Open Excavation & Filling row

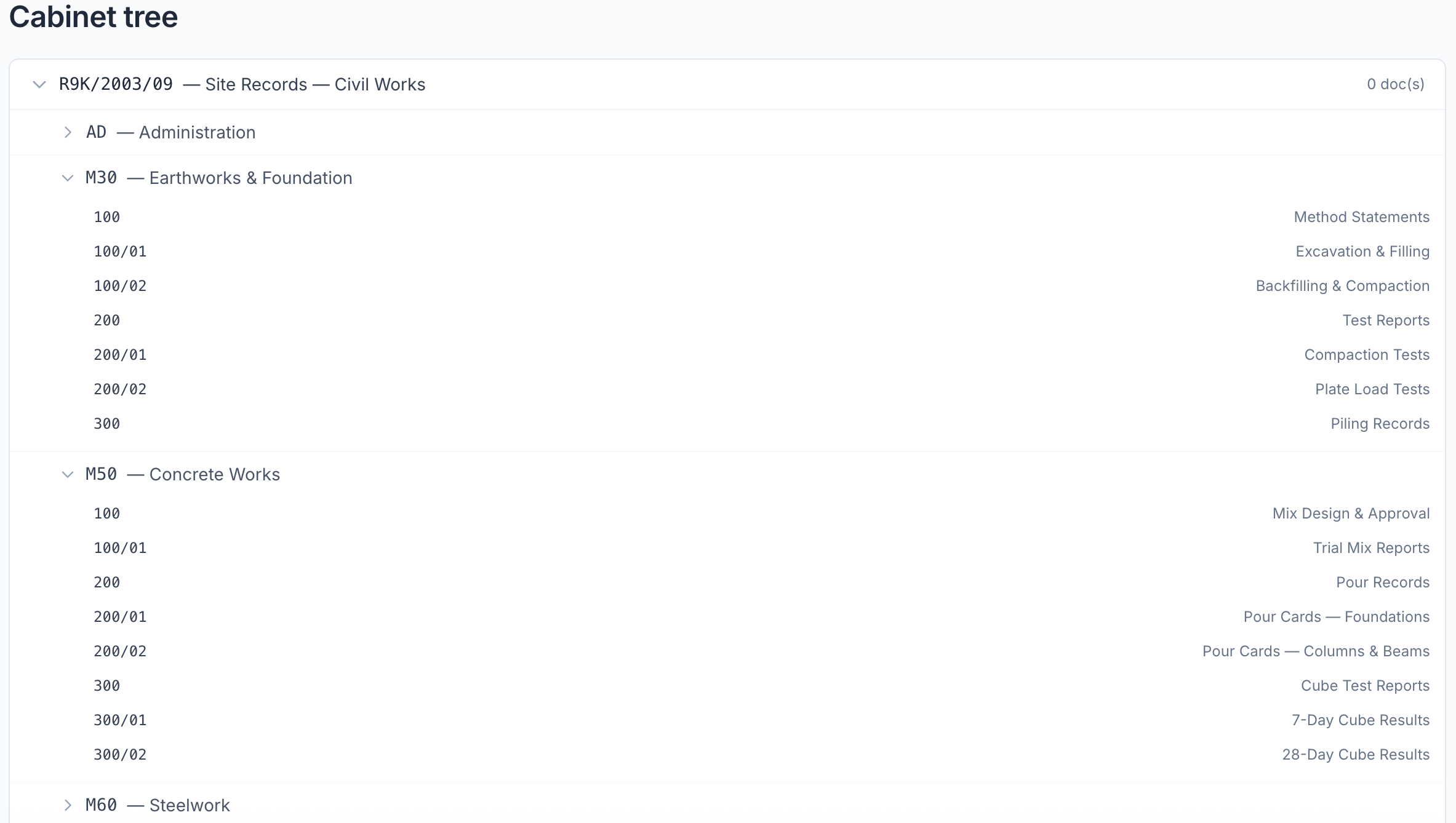click(x=761, y=252)
